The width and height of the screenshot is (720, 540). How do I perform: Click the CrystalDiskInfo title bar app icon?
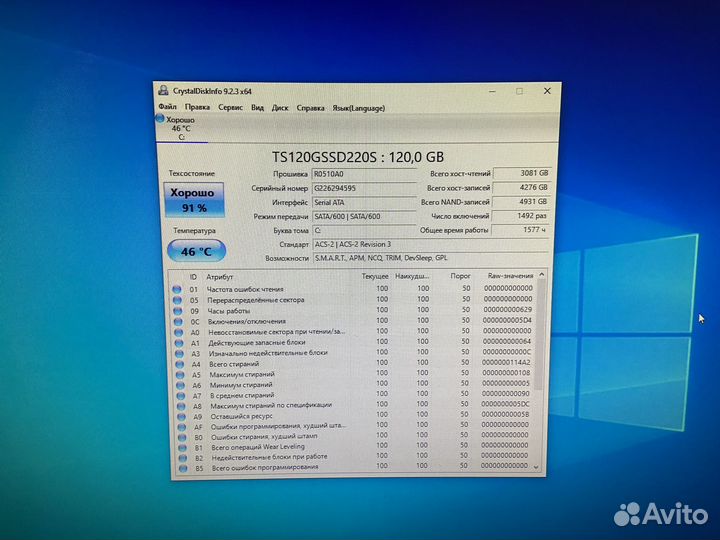click(x=163, y=90)
